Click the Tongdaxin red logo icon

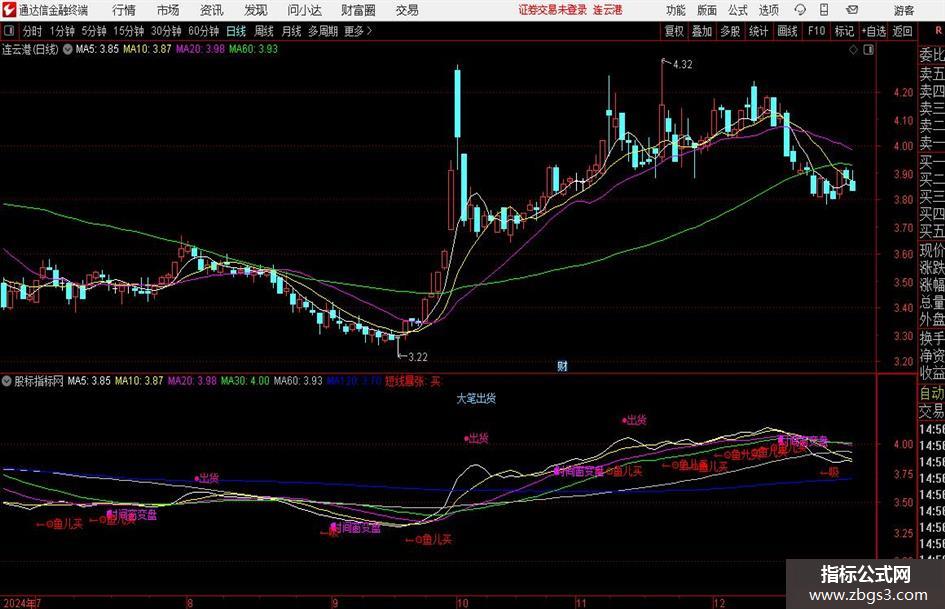click(x=9, y=10)
